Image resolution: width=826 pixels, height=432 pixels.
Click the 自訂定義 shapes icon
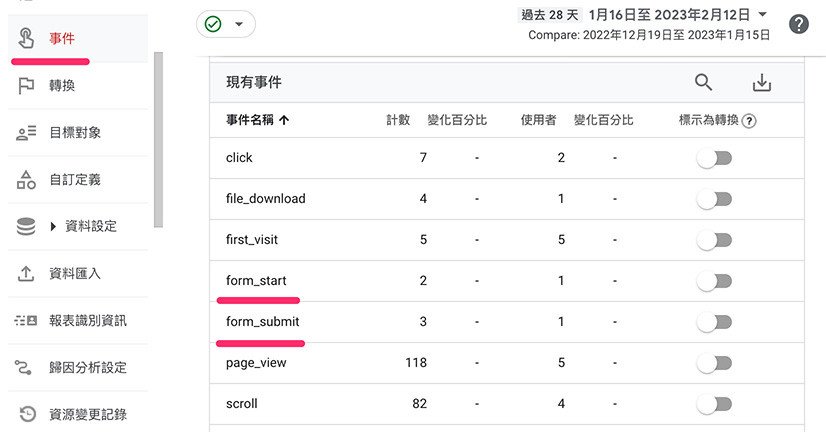27,180
